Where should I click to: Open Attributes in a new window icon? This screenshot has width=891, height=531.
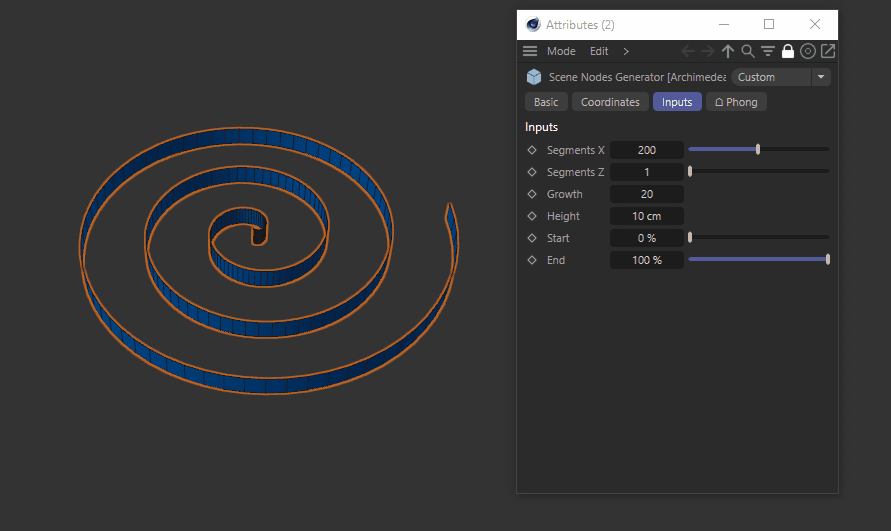[x=828, y=51]
